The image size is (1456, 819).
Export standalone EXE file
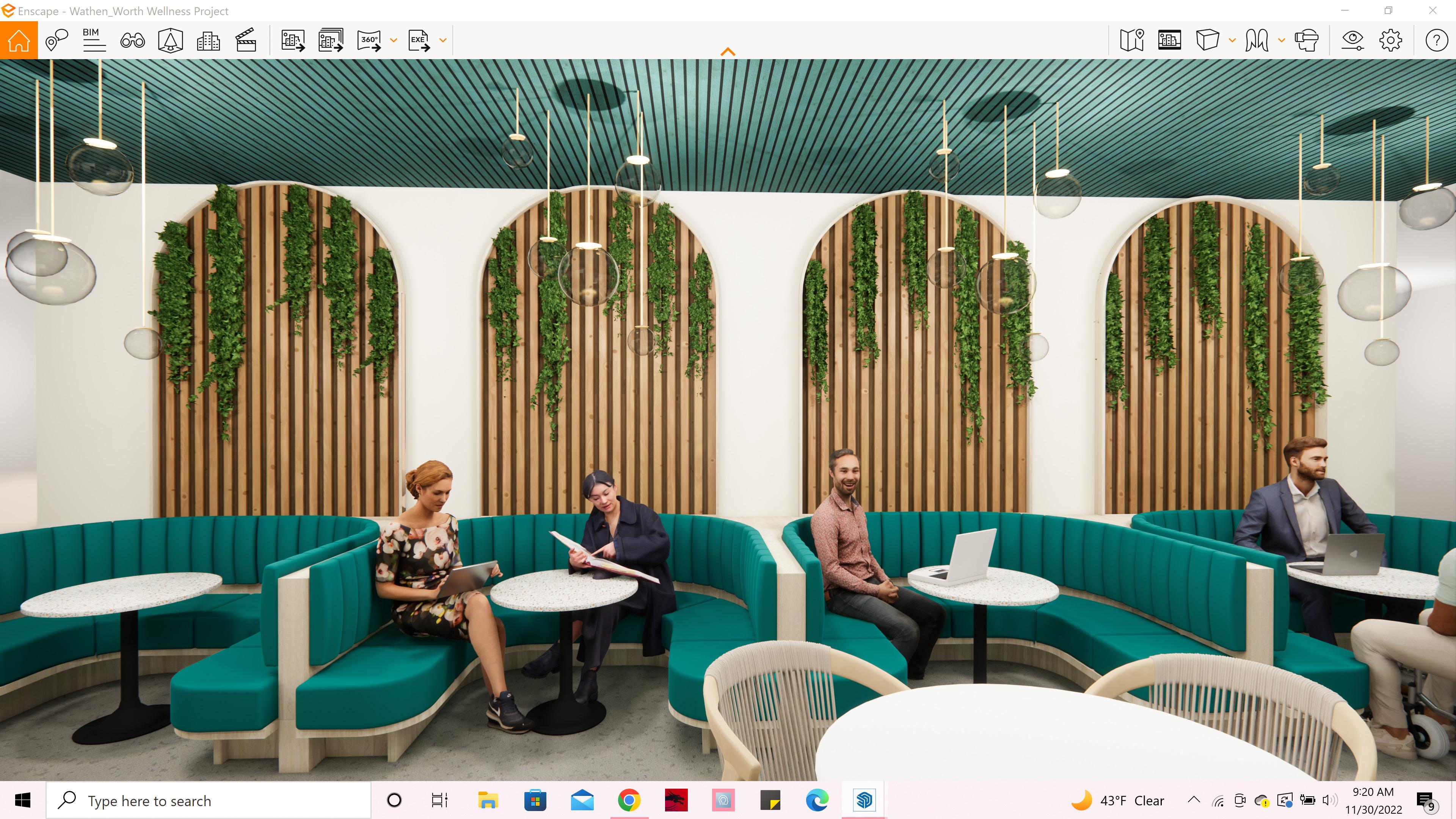click(x=419, y=41)
